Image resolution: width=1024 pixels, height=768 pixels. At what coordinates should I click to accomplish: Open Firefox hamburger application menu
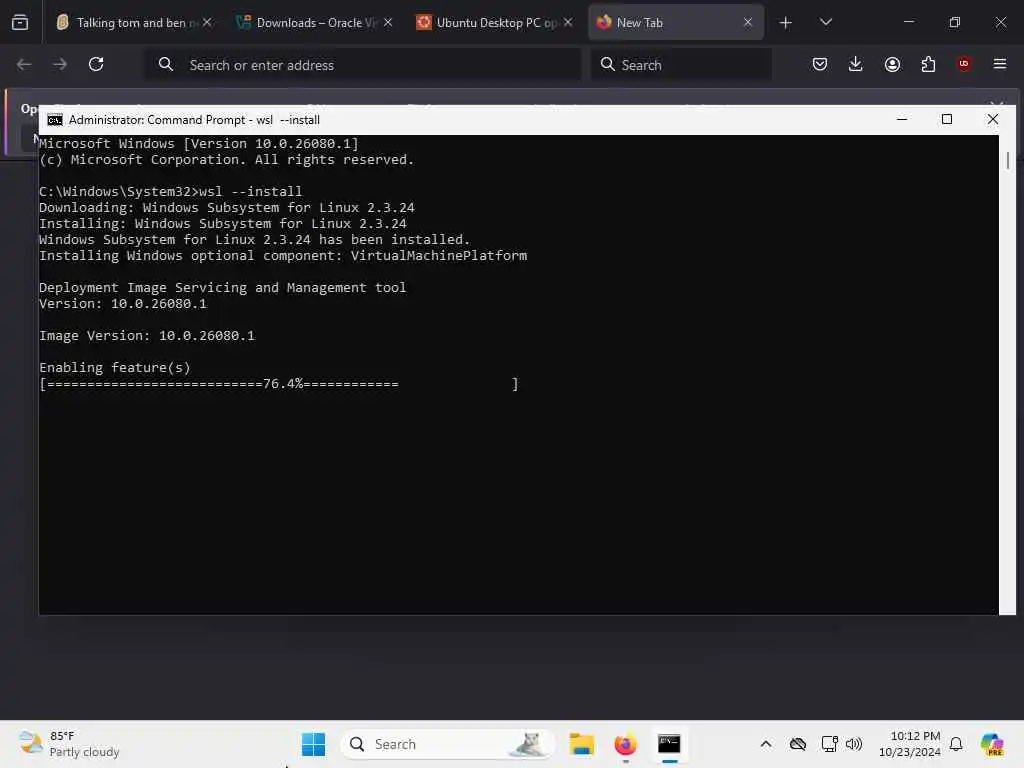[999, 64]
